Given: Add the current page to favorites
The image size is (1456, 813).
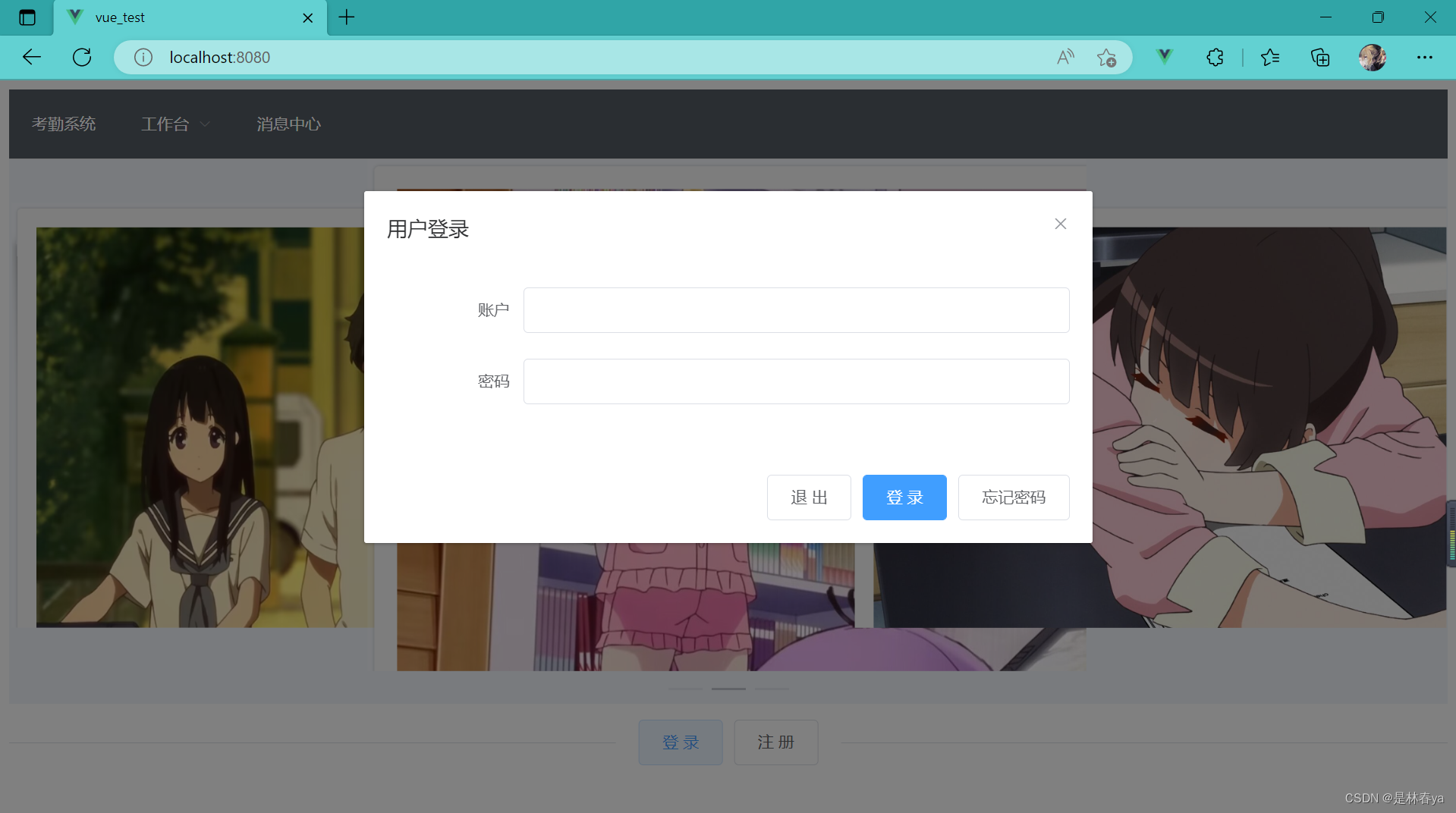Looking at the screenshot, I should 1106,57.
